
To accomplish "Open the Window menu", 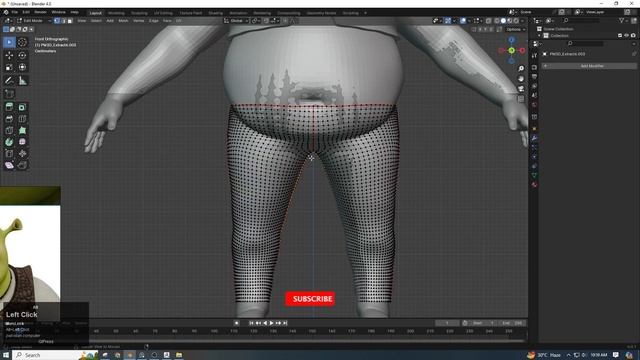I will pyautogui.click(x=58, y=12).
